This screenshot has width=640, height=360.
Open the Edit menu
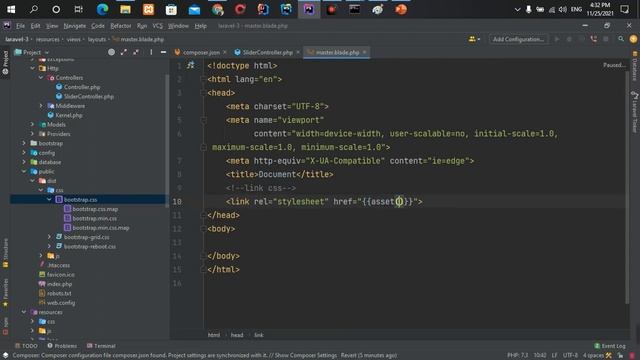(x=36, y=26)
